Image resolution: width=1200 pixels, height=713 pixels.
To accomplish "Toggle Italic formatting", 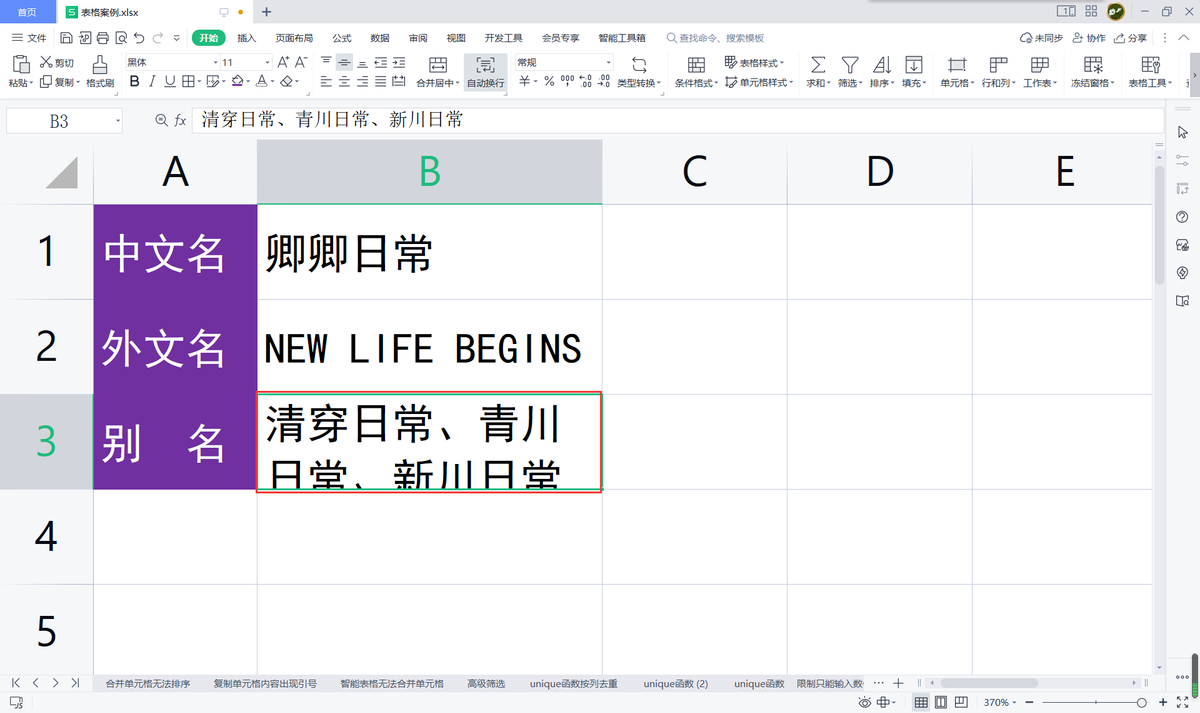I will pos(152,82).
